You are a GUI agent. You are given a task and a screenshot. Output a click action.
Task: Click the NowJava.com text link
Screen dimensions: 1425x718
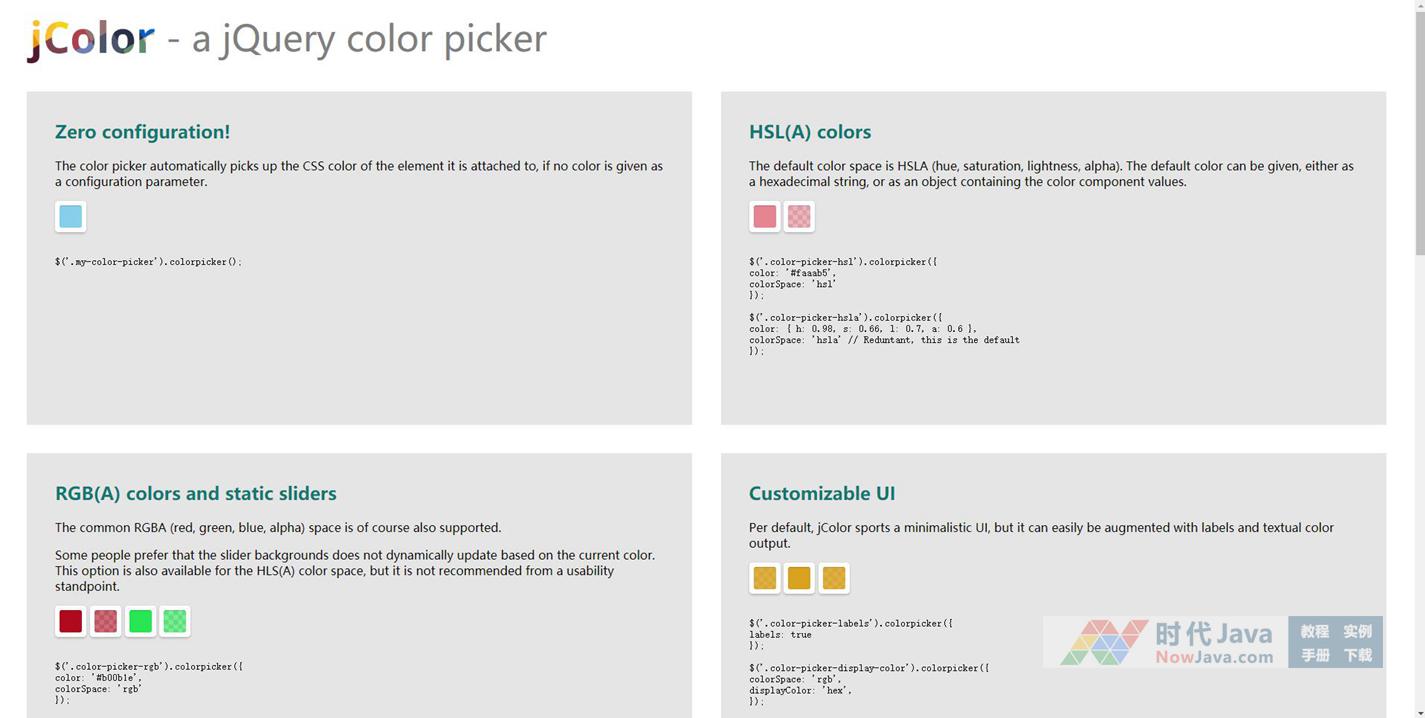click(1214, 657)
